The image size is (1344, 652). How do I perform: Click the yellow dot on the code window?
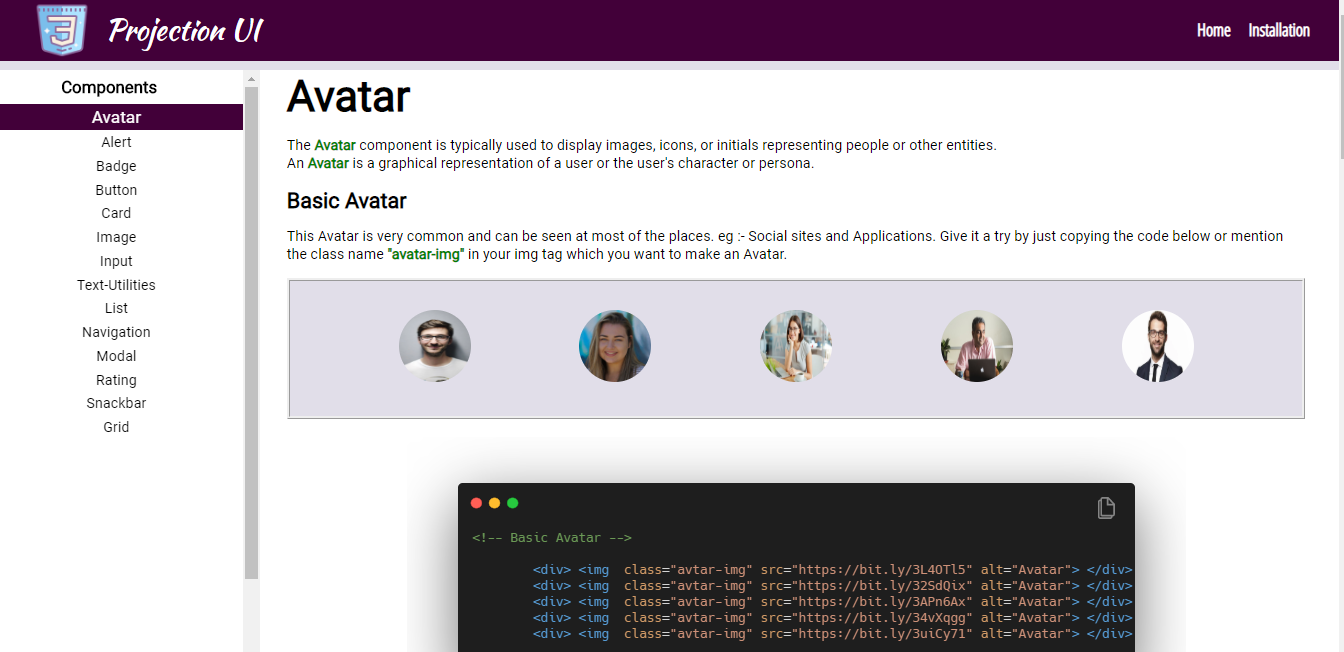pyautogui.click(x=494, y=503)
